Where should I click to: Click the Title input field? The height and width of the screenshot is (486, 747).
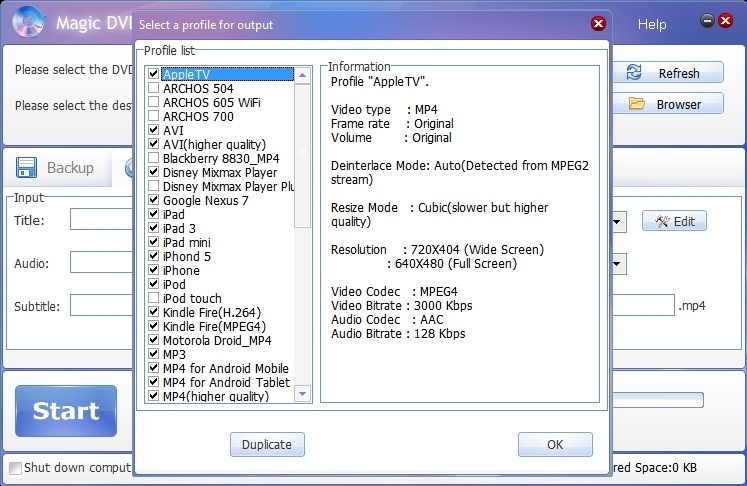click(101, 219)
